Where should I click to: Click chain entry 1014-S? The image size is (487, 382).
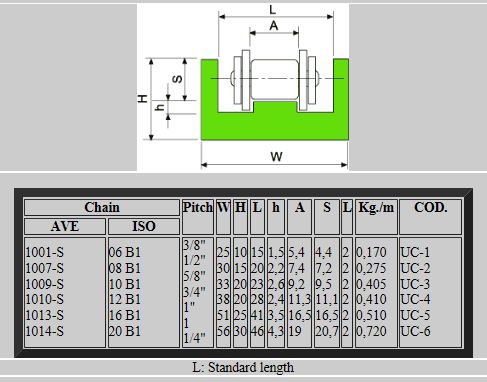pyautogui.click(x=44, y=331)
